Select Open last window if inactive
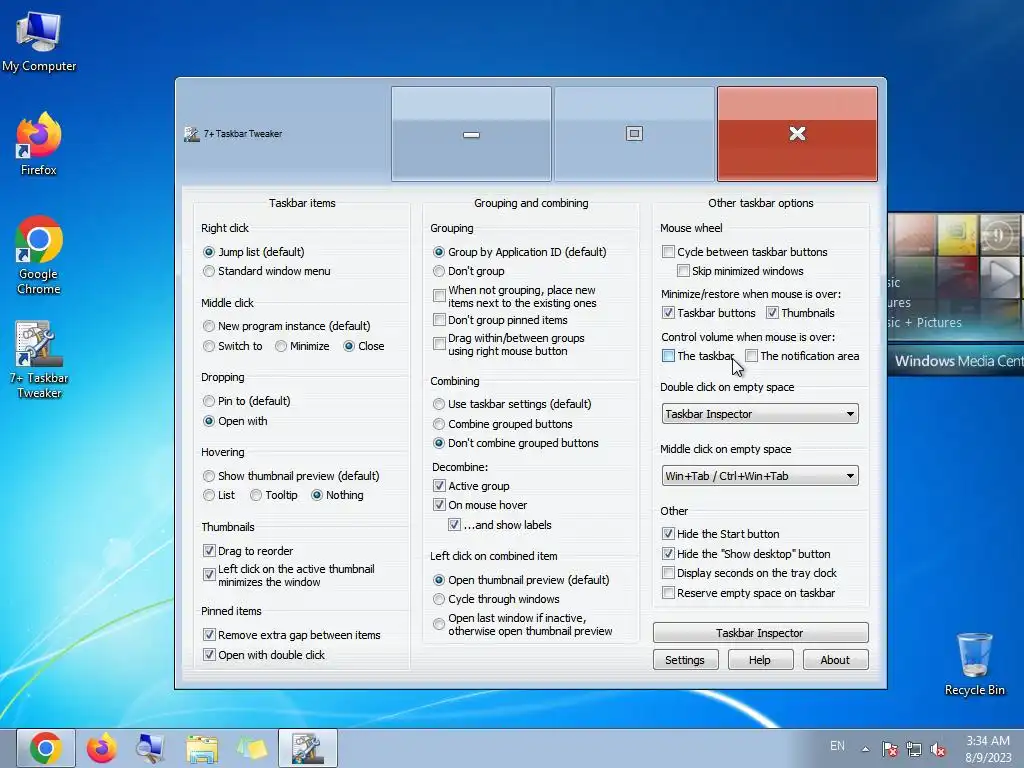This screenshot has height=768, width=1024. coord(522,624)
